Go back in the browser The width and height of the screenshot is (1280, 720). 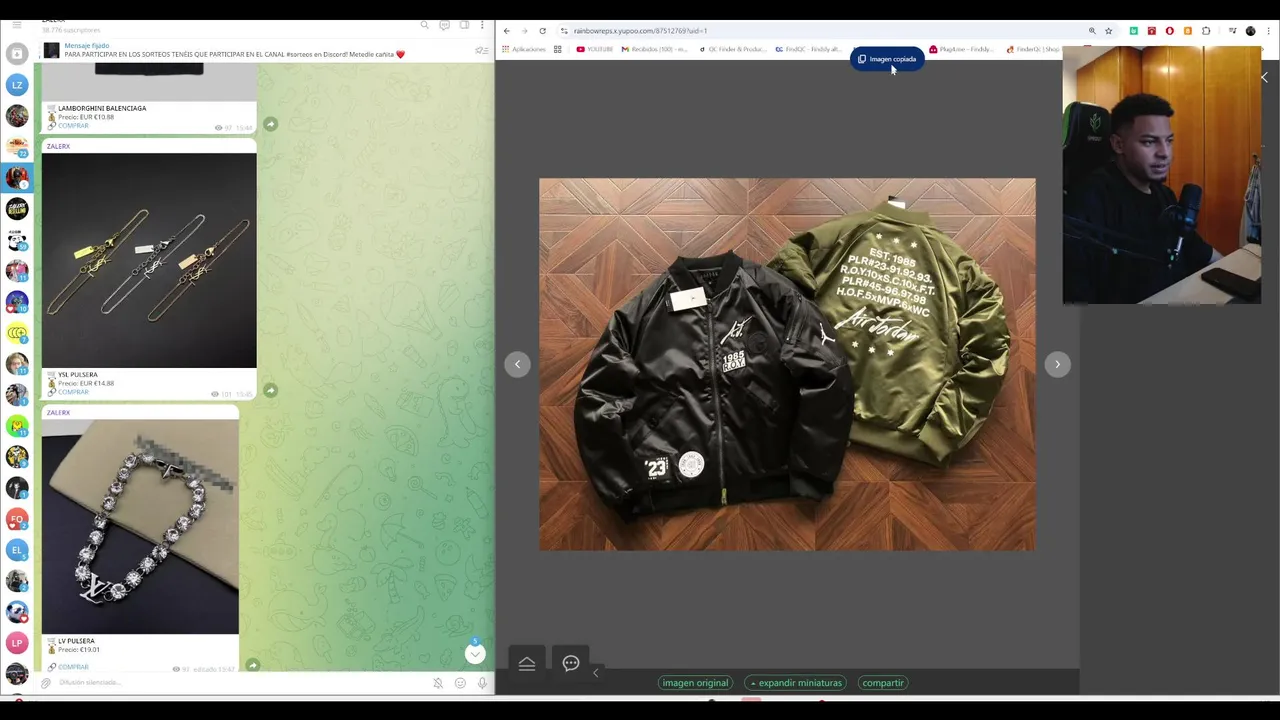(x=506, y=31)
